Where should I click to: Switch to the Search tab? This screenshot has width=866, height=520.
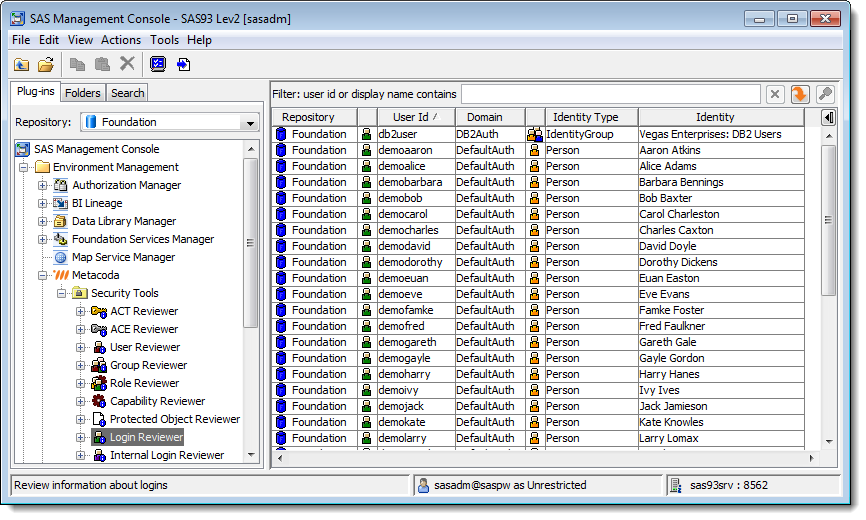(128, 93)
